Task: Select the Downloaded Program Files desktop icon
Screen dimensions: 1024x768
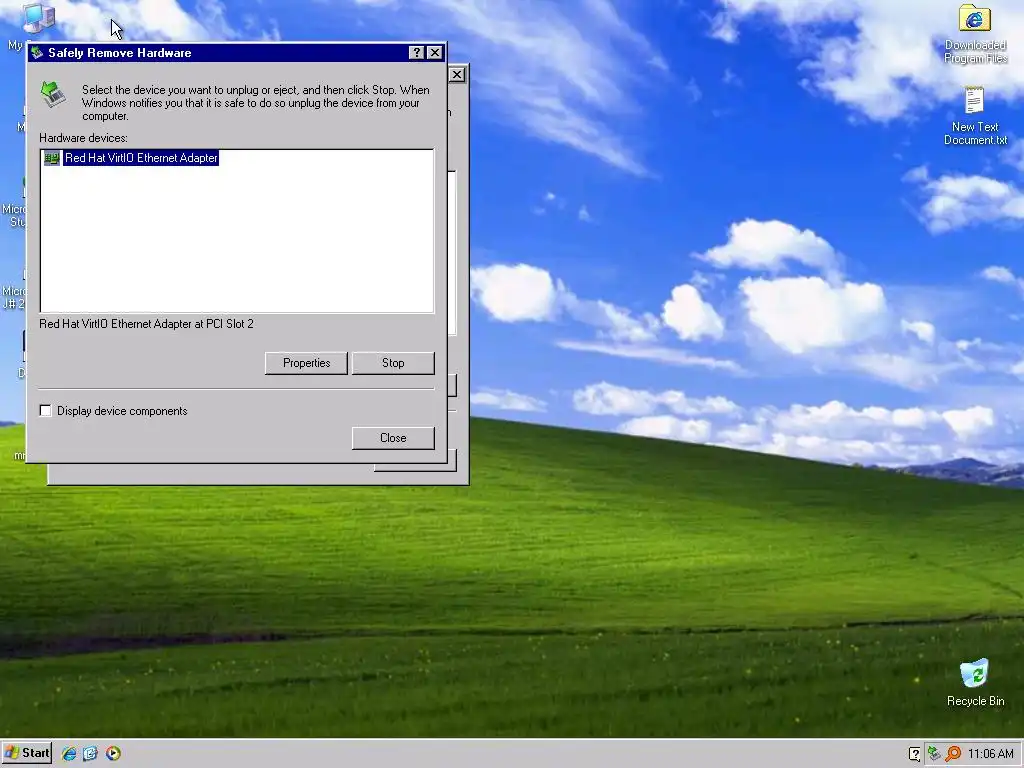Action: [975, 34]
